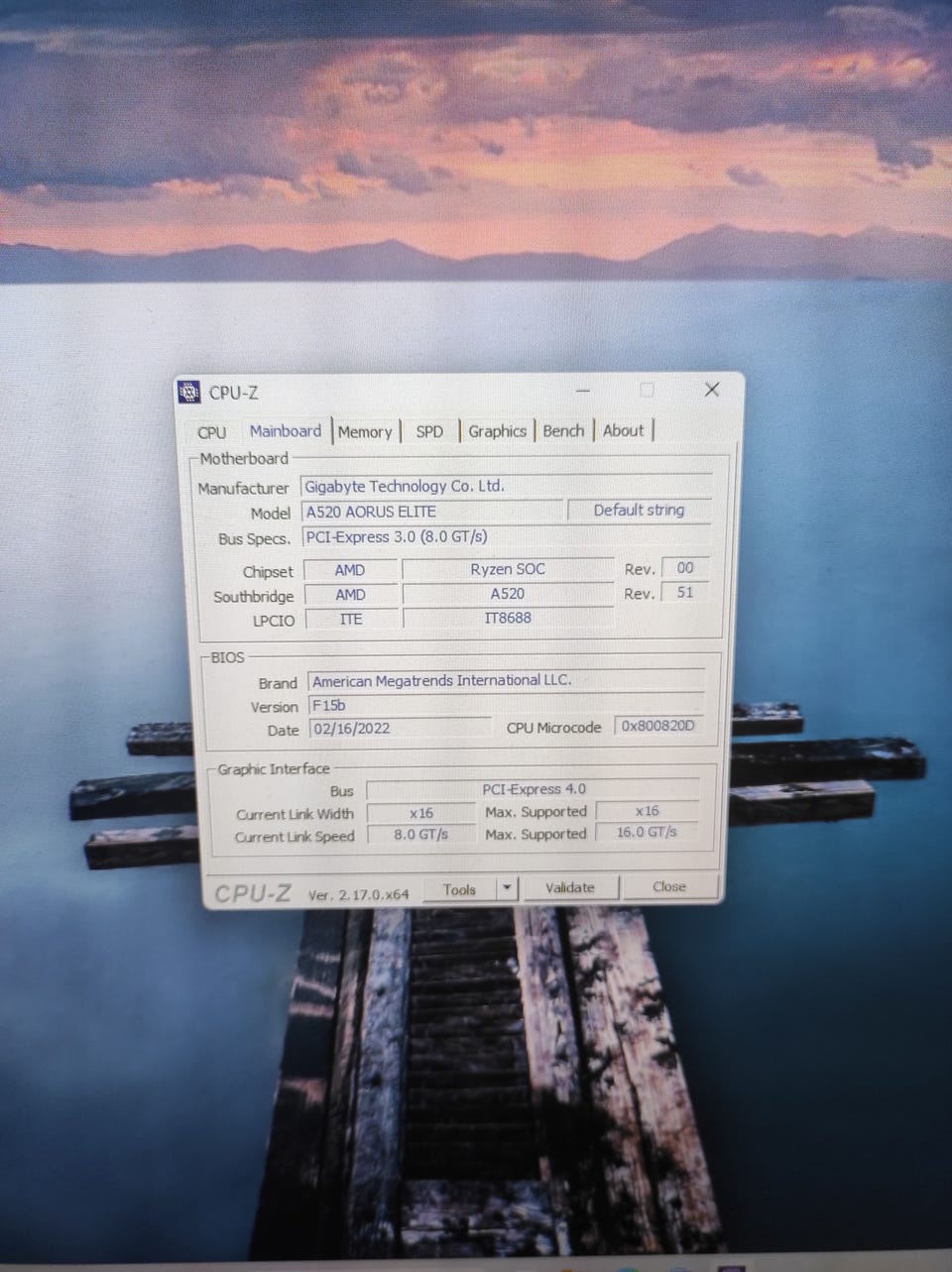Click the LPCIO ITE vendor value

pos(351,619)
